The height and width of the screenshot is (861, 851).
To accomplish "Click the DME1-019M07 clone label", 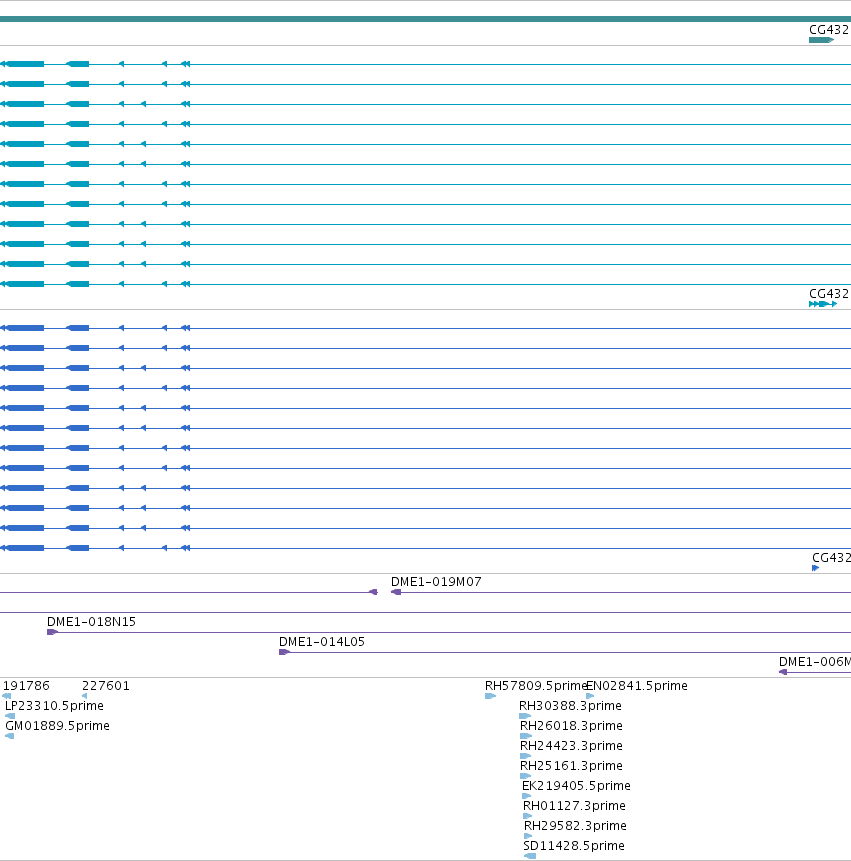I will (436, 582).
